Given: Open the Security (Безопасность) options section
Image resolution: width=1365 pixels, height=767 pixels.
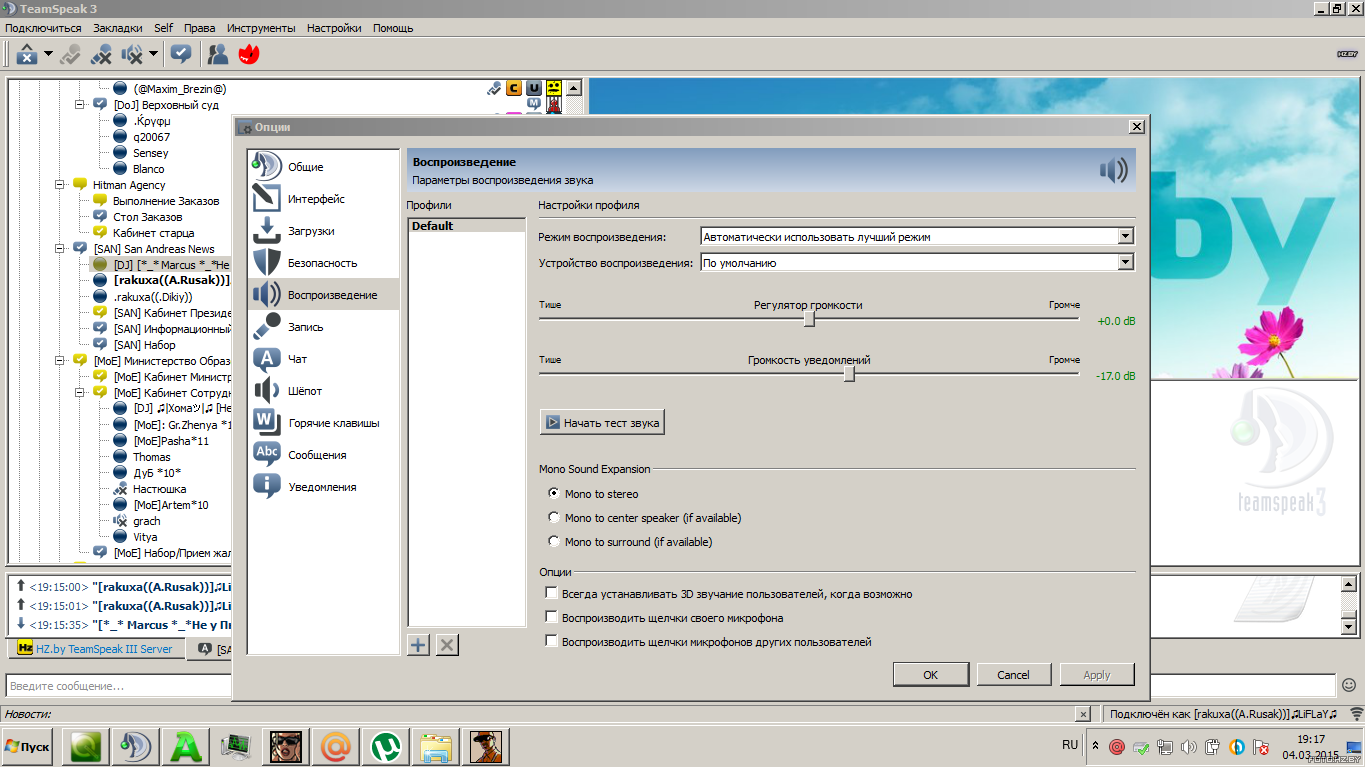Looking at the screenshot, I should pyautogui.click(x=323, y=263).
